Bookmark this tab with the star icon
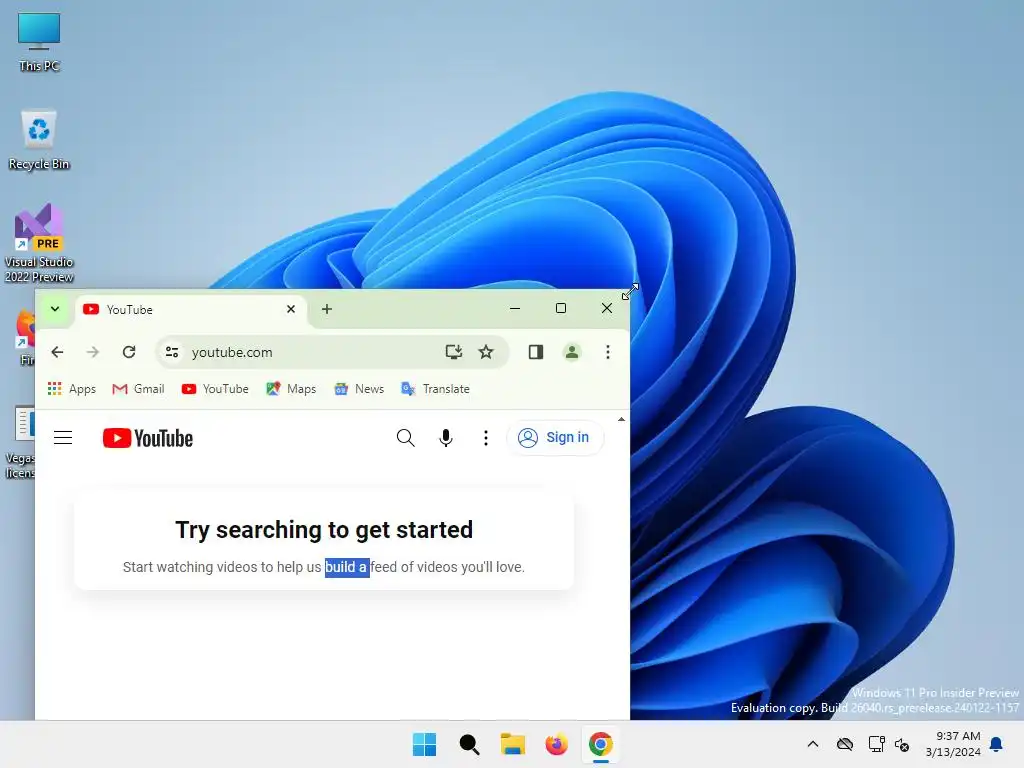The image size is (1024, 768). tap(486, 352)
